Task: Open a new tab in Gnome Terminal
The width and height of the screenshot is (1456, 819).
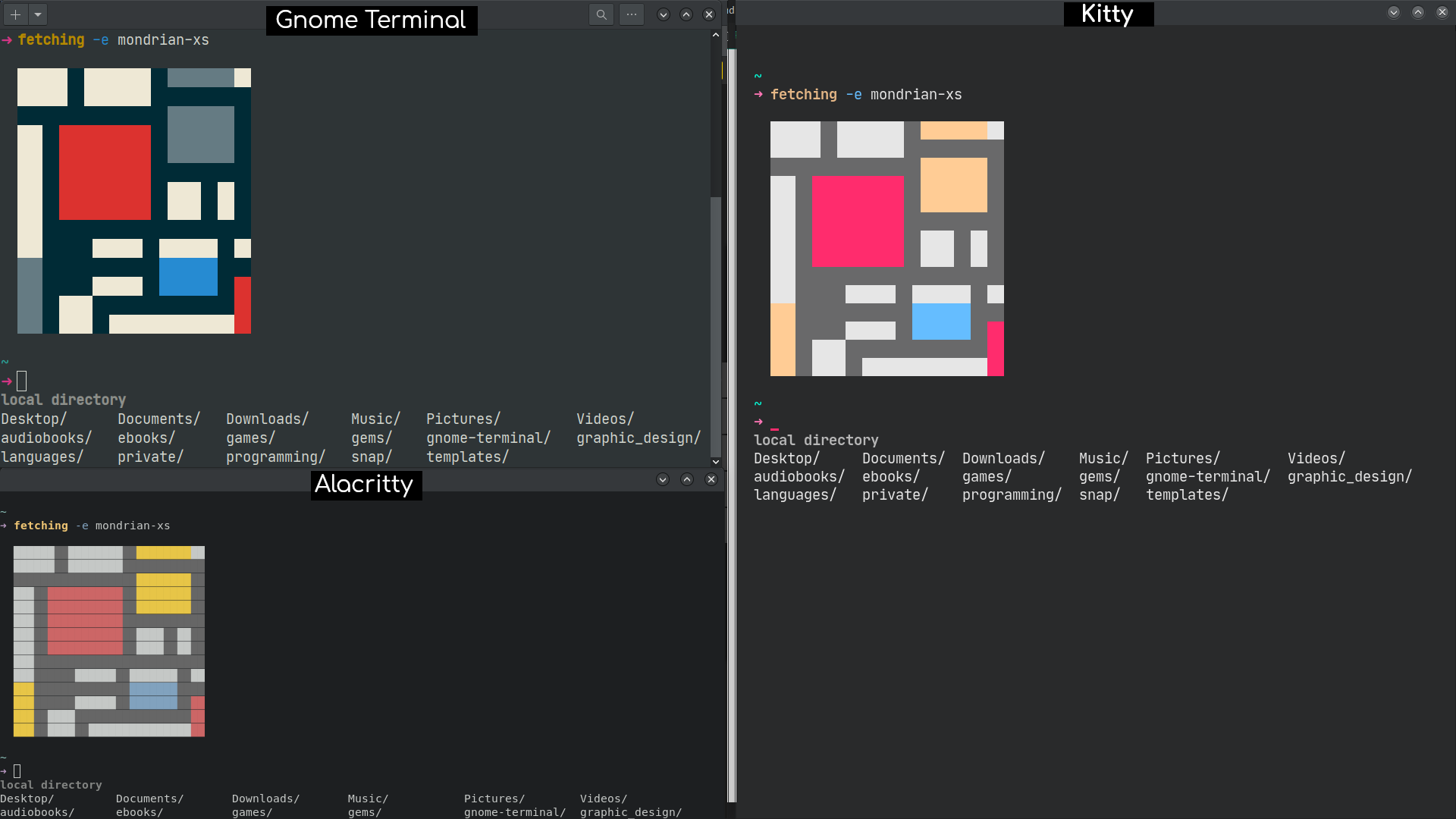Action: [15, 14]
